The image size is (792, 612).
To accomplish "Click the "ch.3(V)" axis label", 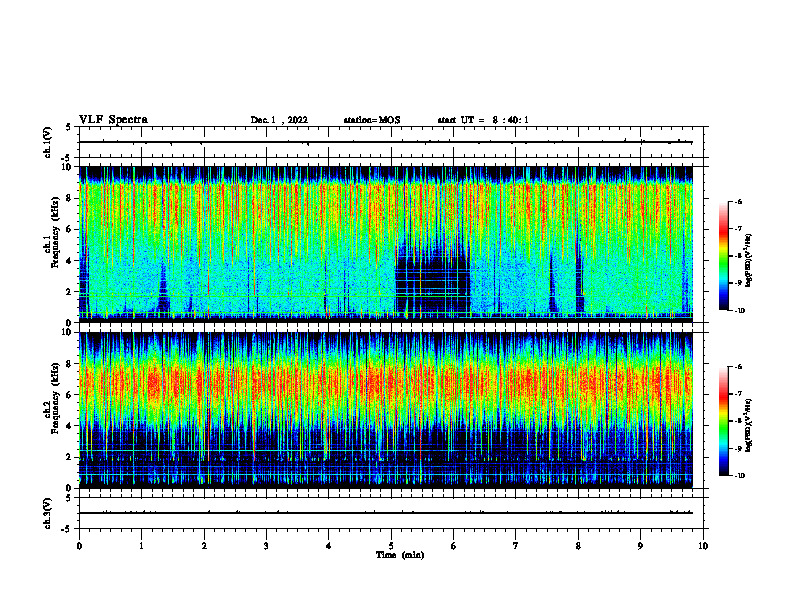I will (47, 513).
